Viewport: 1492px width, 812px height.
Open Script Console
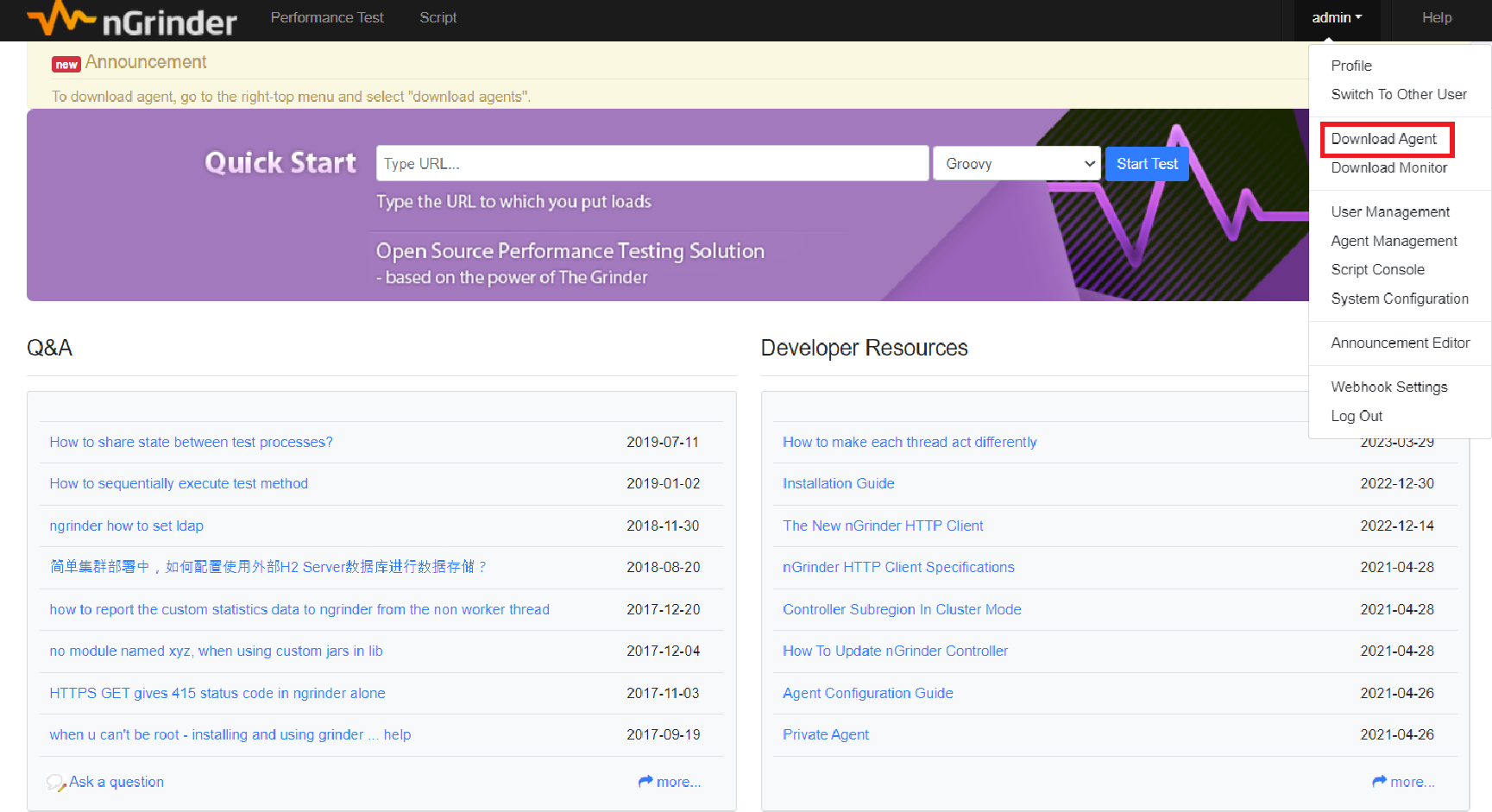pos(1377,269)
